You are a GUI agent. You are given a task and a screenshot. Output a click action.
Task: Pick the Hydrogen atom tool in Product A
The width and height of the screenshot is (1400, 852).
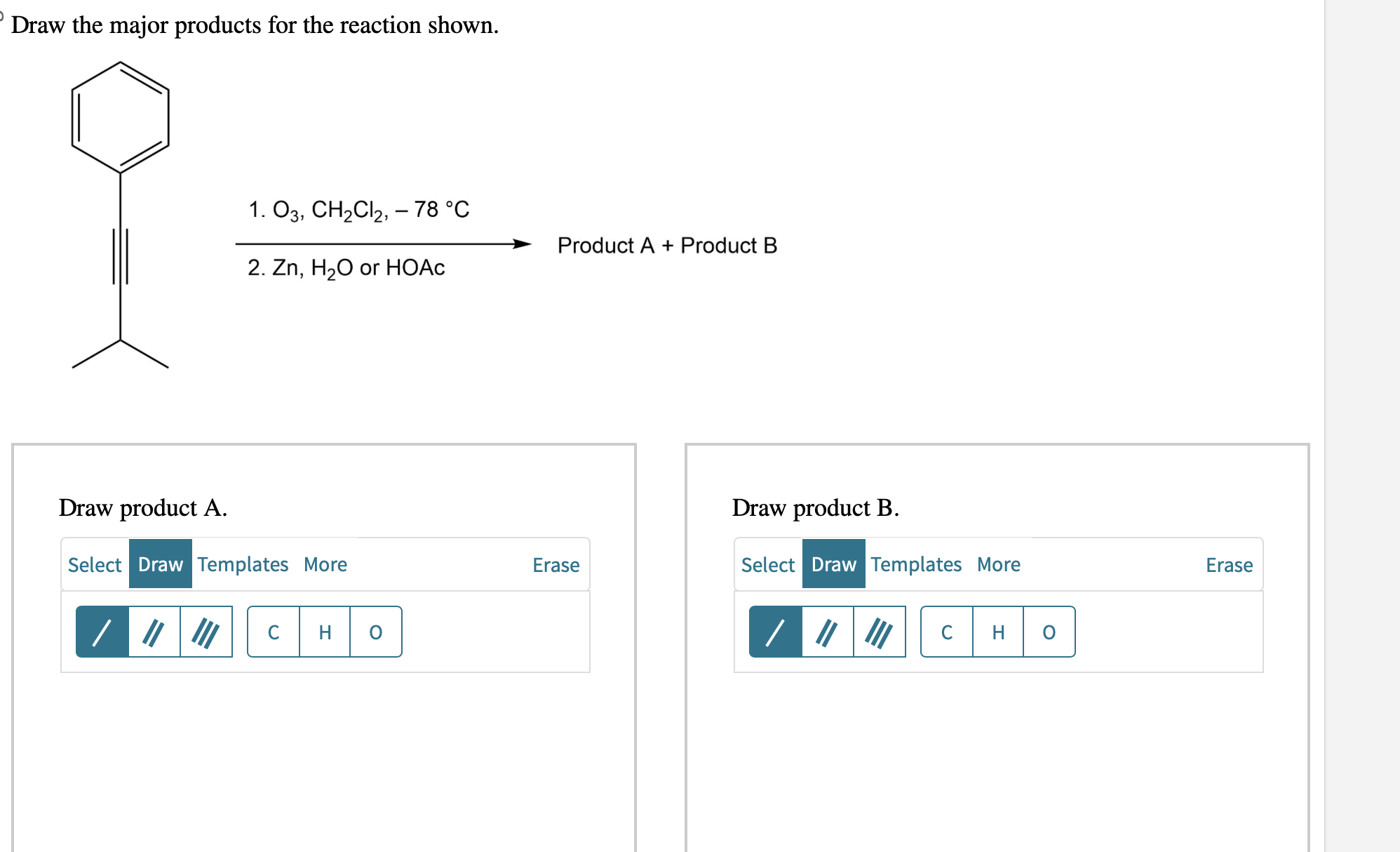pyautogui.click(x=324, y=632)
